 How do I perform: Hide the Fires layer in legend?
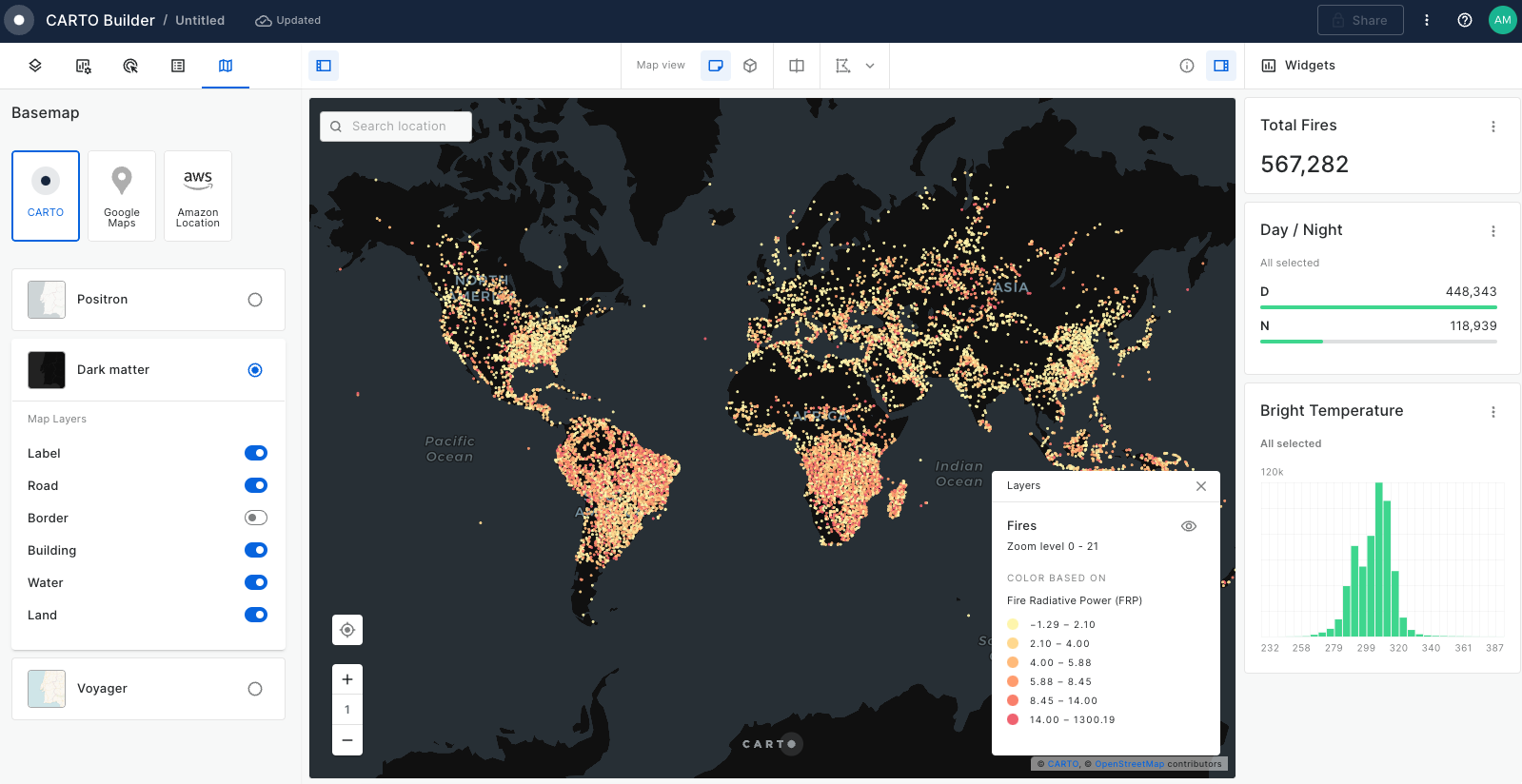click(1189, 526)
